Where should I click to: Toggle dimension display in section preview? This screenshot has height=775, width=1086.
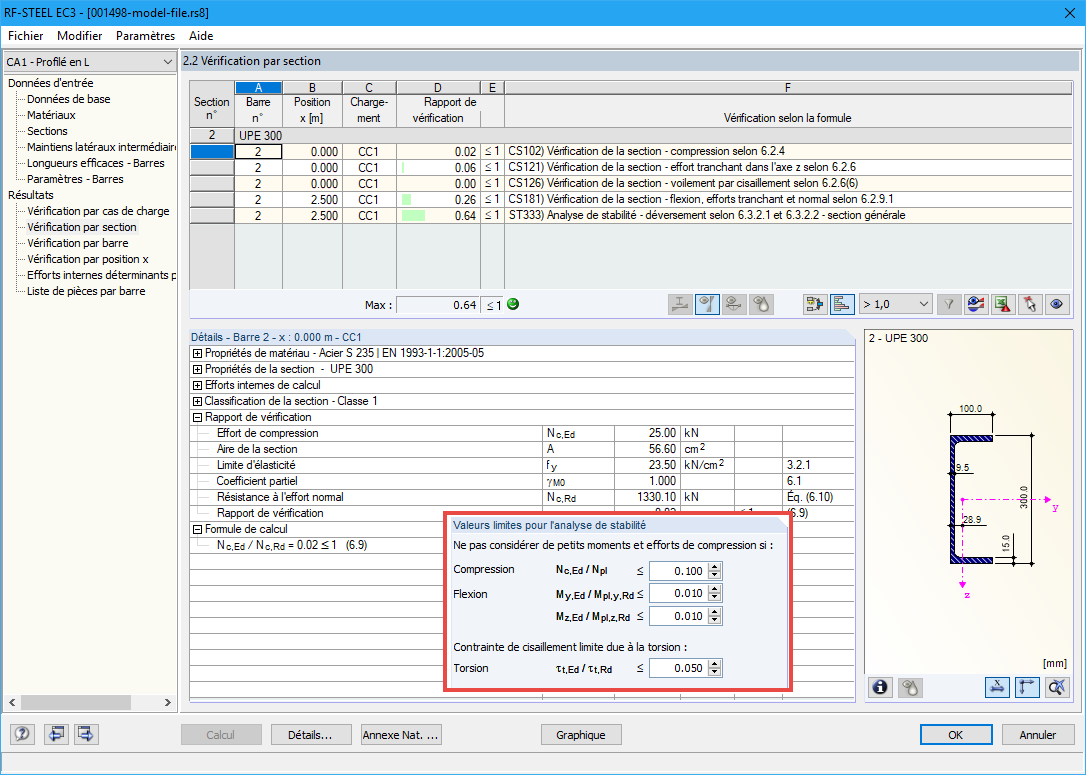coord(997,687)
